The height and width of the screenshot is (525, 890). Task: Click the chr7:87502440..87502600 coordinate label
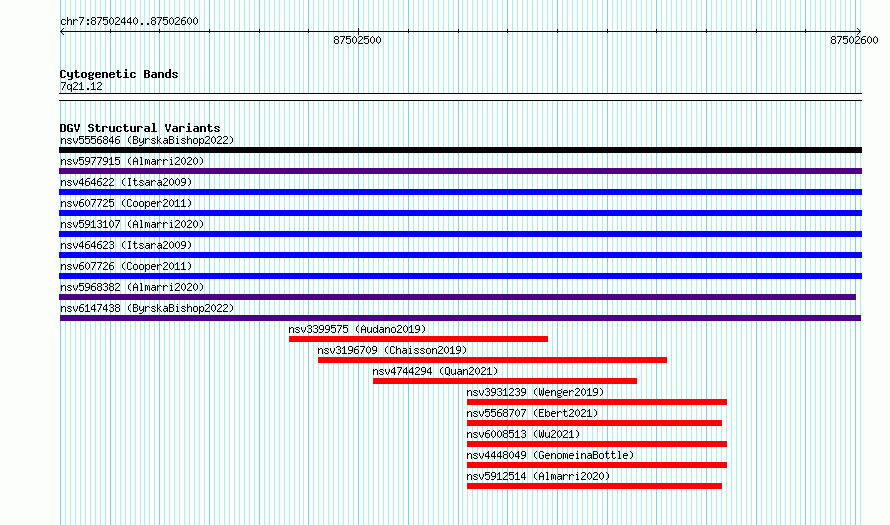click(129, 21)
